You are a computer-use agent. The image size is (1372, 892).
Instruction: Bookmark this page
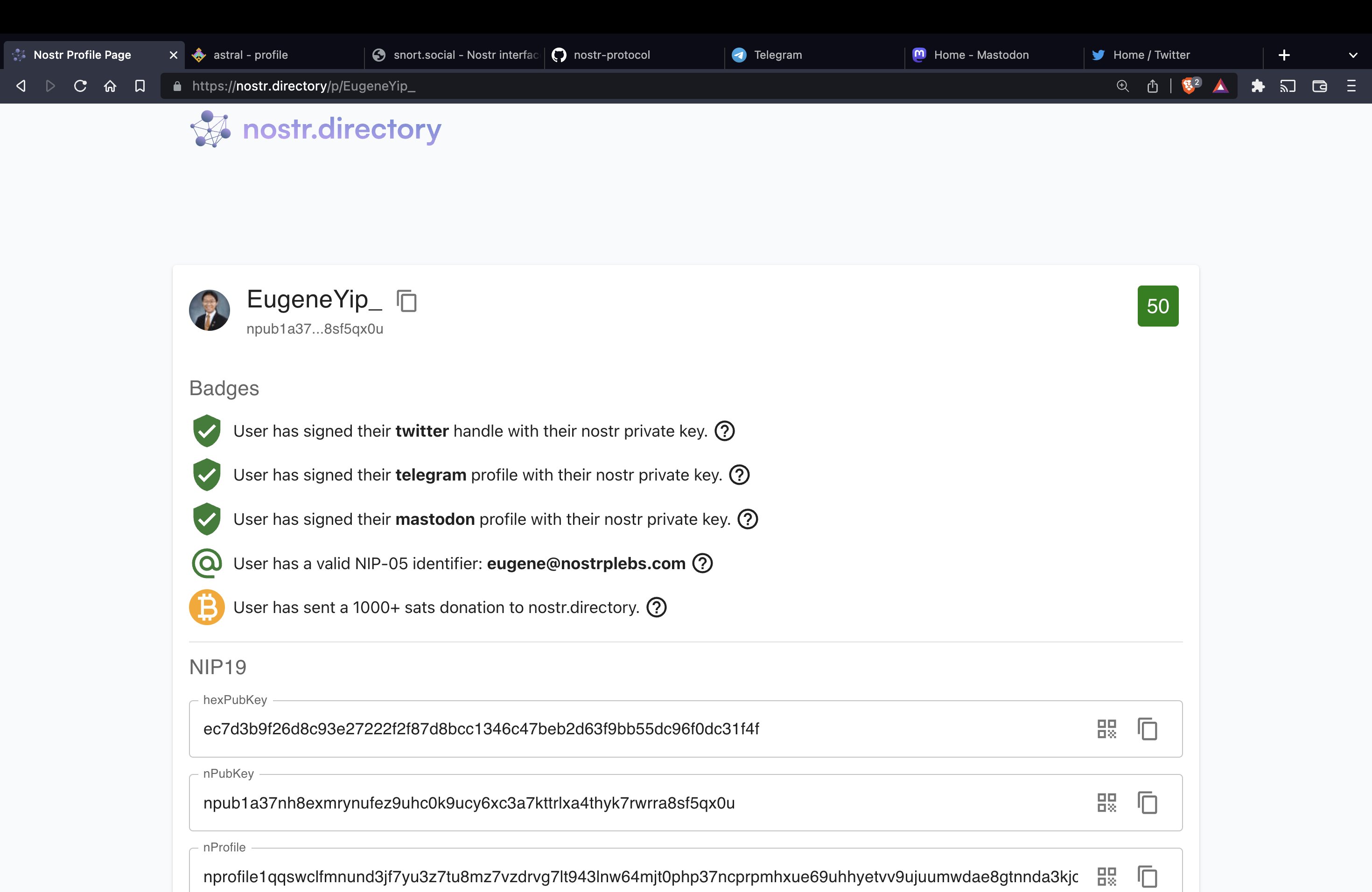140,86
